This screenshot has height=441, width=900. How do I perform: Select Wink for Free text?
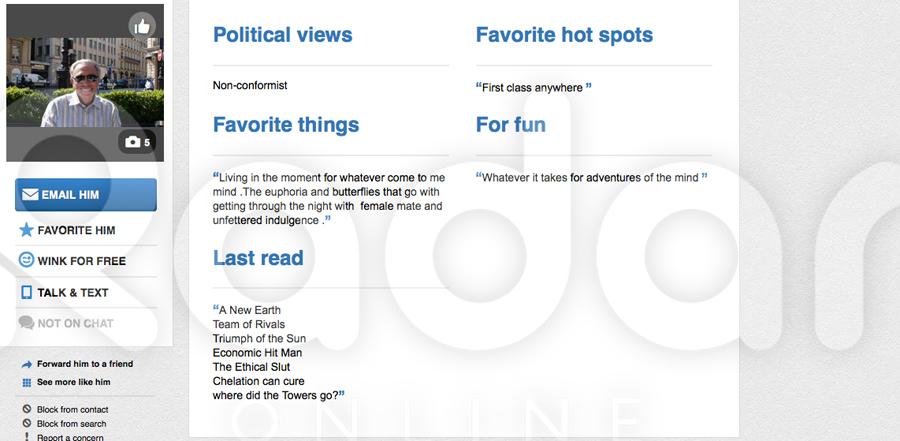(x=82, y=261)
